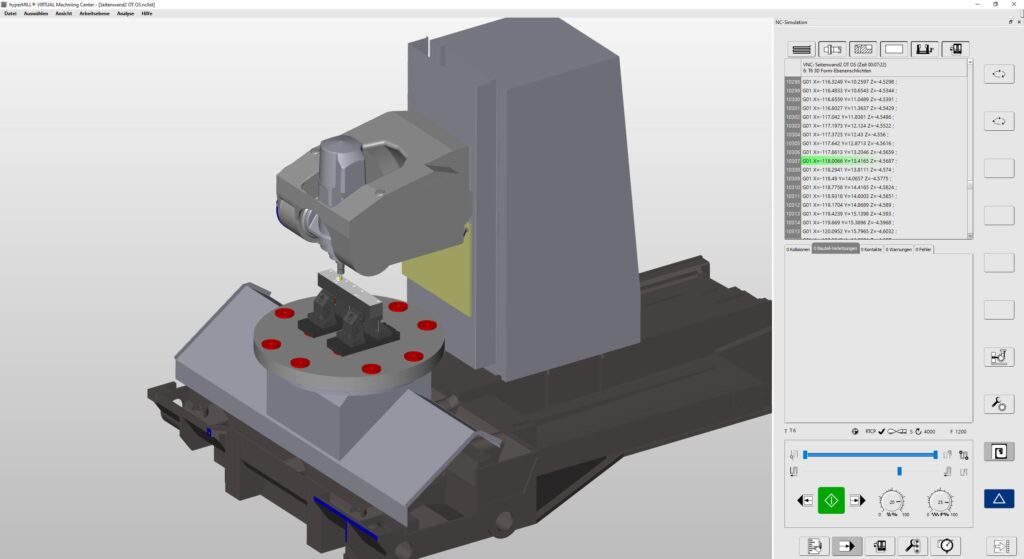The image size is (1024, 559).
Task: Click the simulation speed slider handle
Action: [899, 470]
